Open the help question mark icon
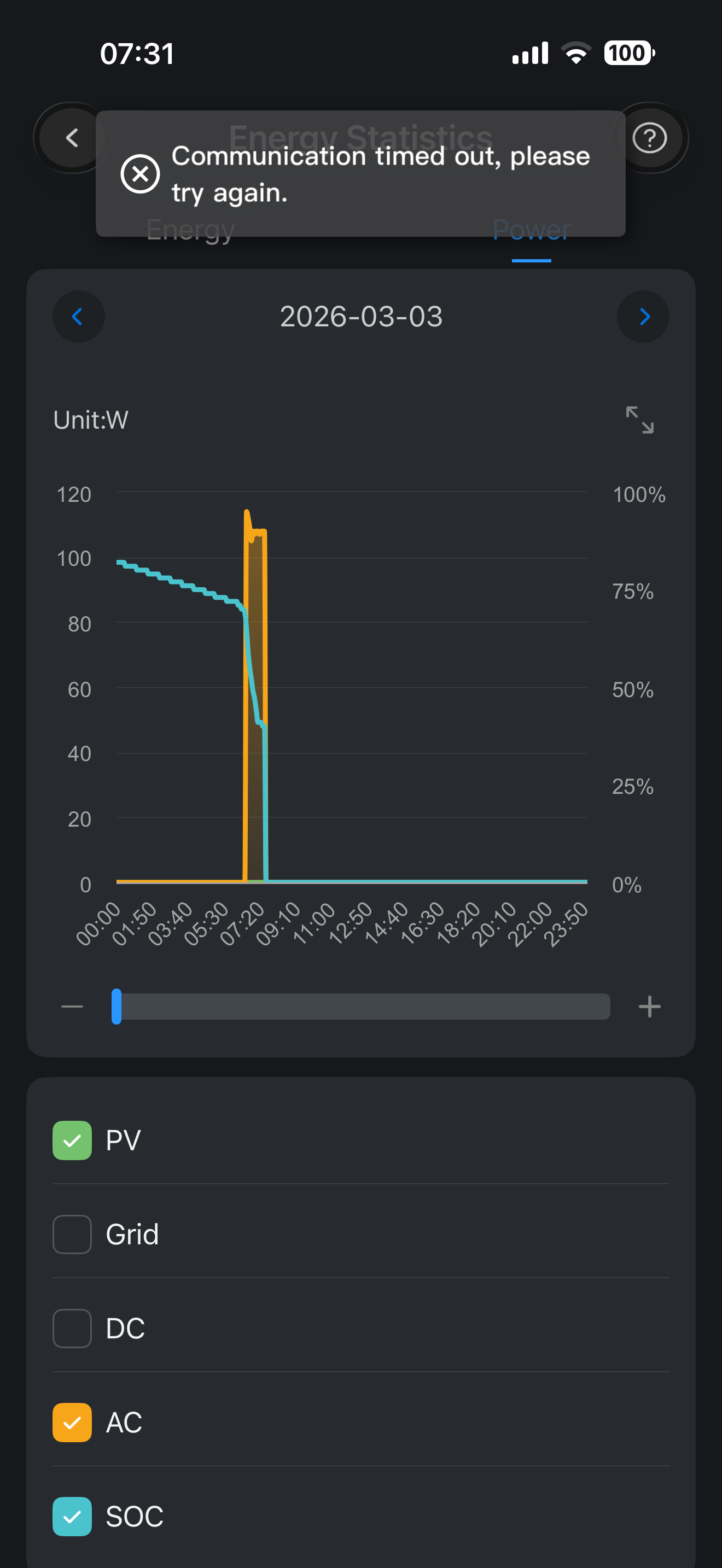Screen dimensions: 722x1568 [x=650, y=138]
